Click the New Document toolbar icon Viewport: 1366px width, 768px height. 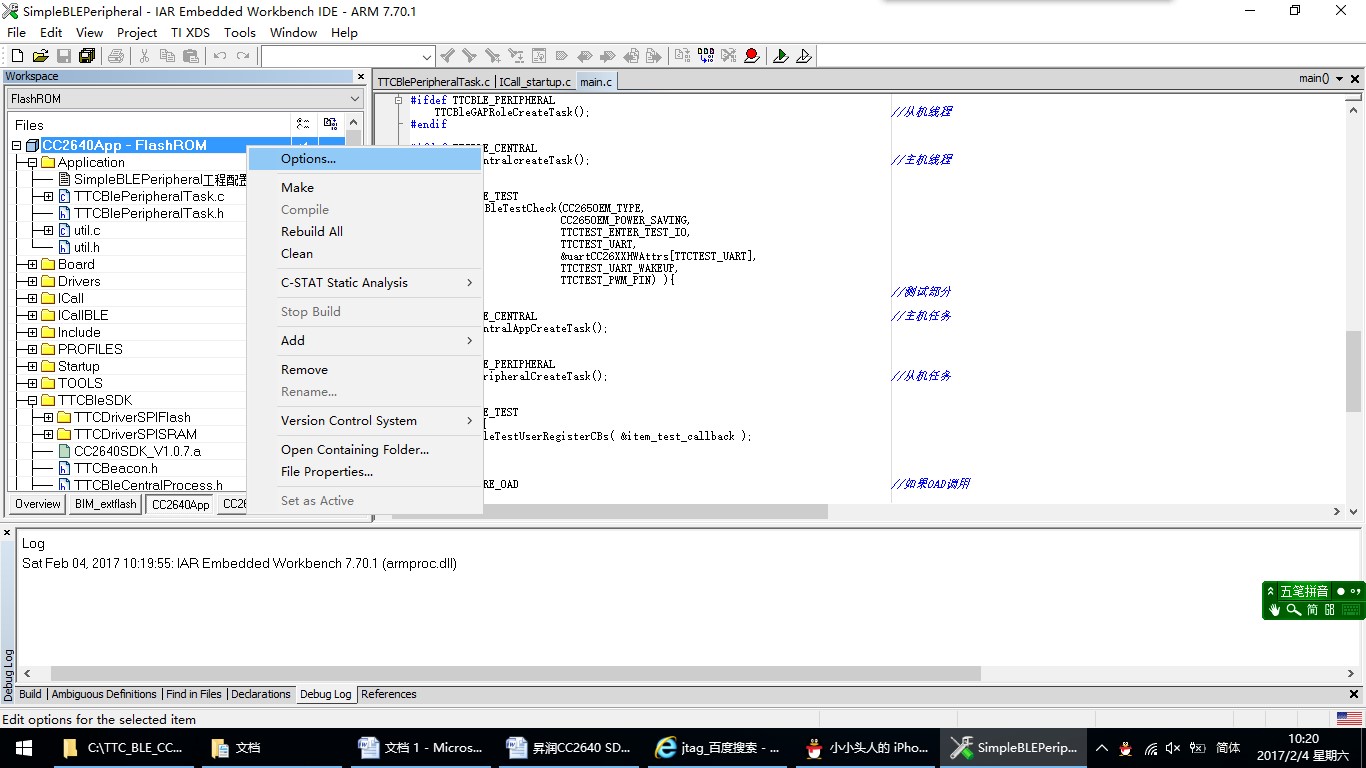click(17, 56)
